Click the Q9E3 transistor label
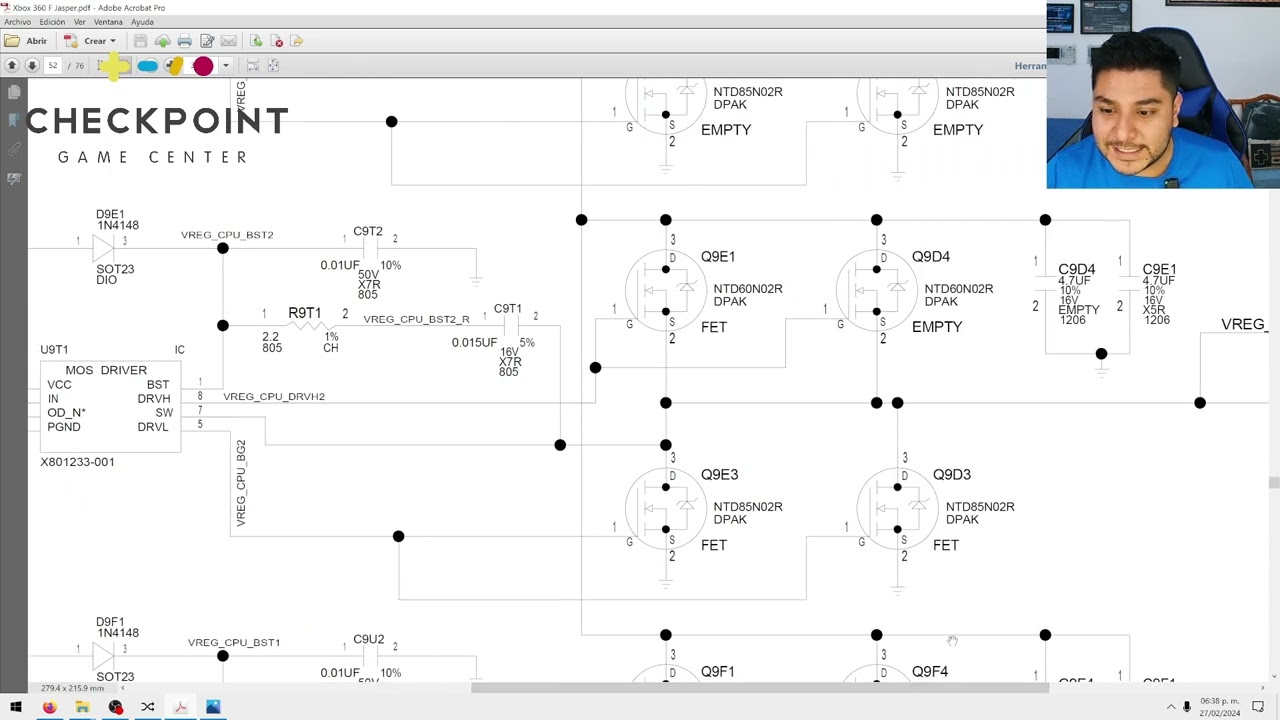The width and height of the screenshot is (1280, 720). [720, 475]
